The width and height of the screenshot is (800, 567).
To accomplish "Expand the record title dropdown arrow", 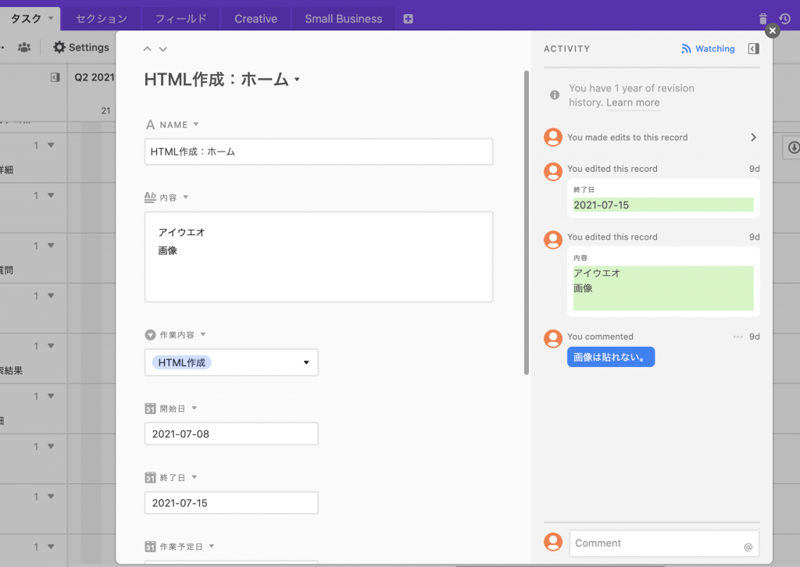I will click(x=297, y=81).
